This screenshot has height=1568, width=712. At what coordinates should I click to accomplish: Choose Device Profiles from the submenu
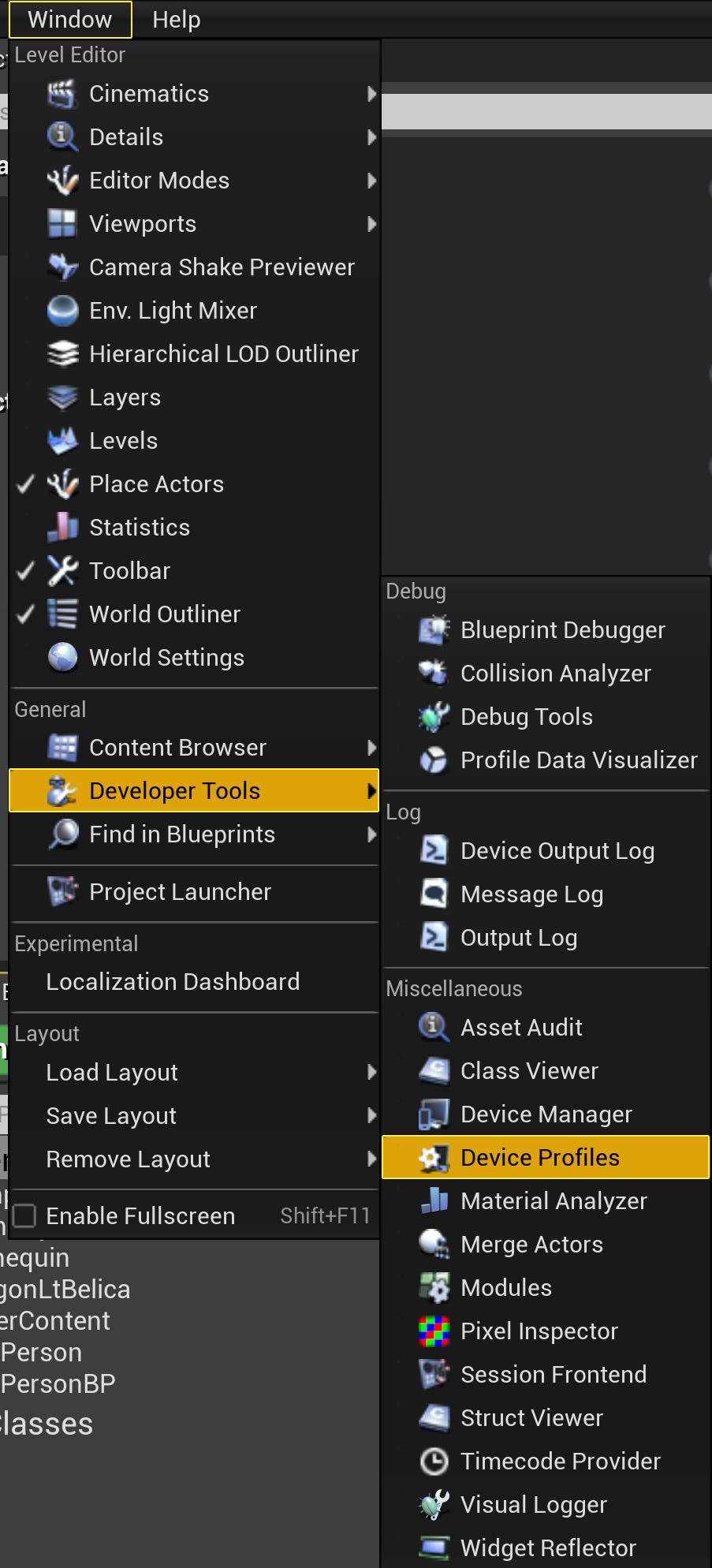pyautogui.click(x=546, y=1157)
